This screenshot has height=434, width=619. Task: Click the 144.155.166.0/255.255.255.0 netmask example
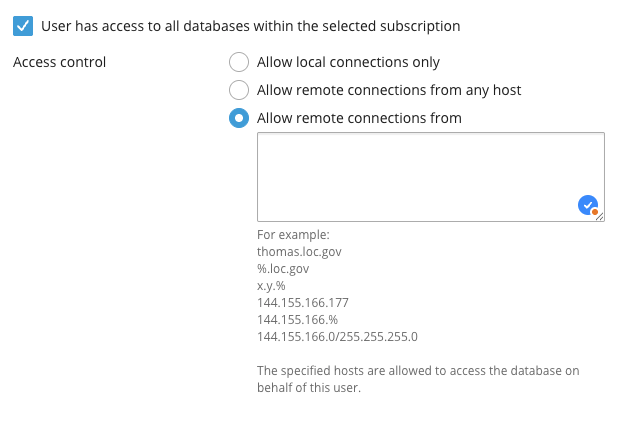click(x=337, y=336)
